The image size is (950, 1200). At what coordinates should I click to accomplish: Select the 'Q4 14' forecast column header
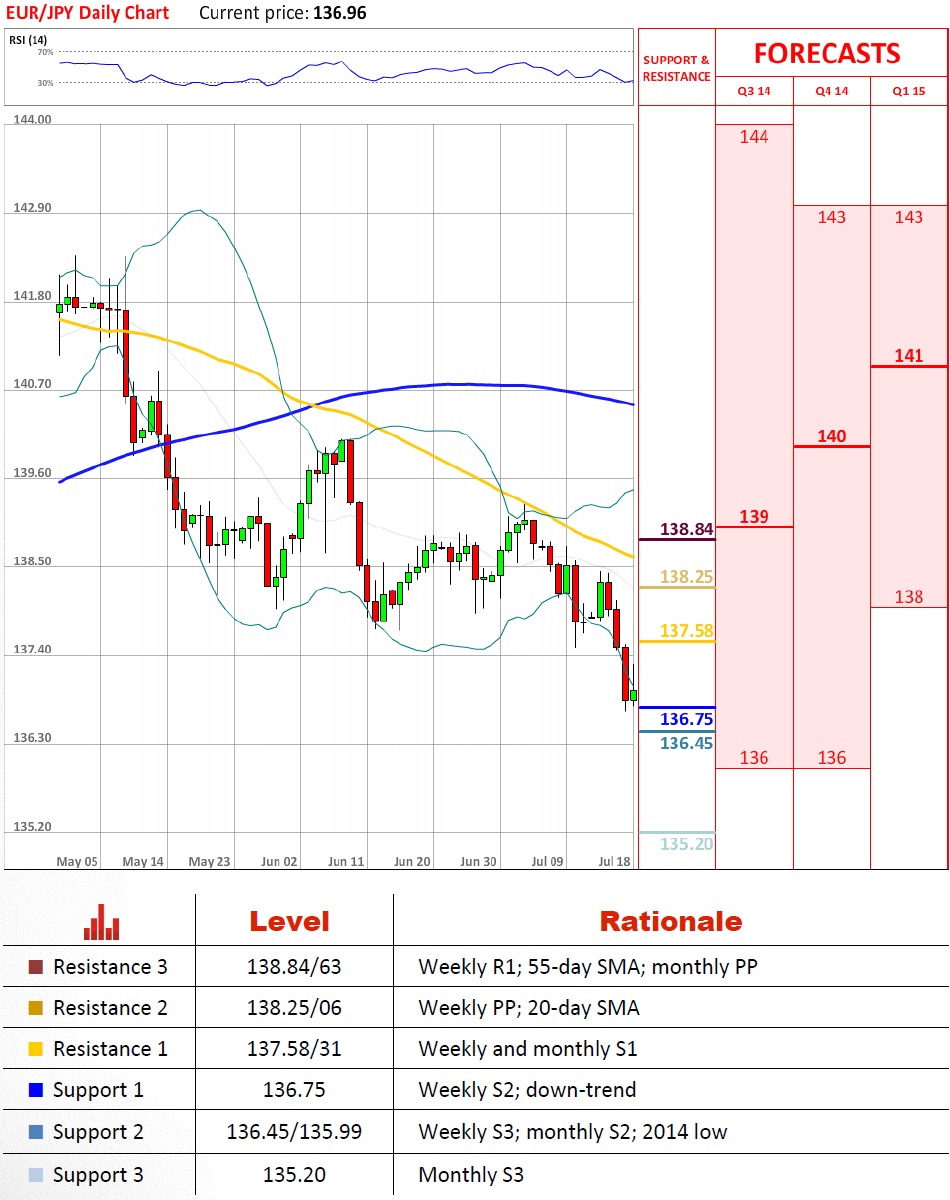[832, 91]
